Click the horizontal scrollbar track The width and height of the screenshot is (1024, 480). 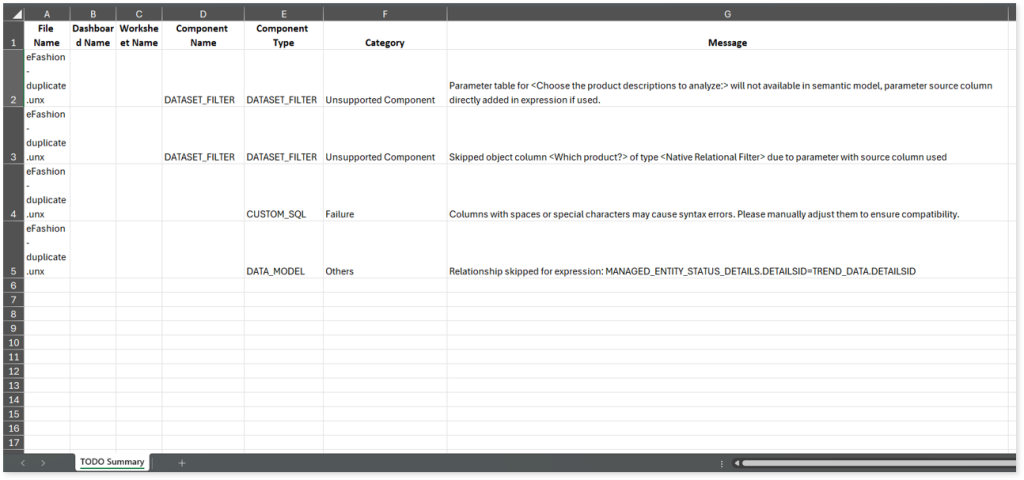click(x=880, y=463)
